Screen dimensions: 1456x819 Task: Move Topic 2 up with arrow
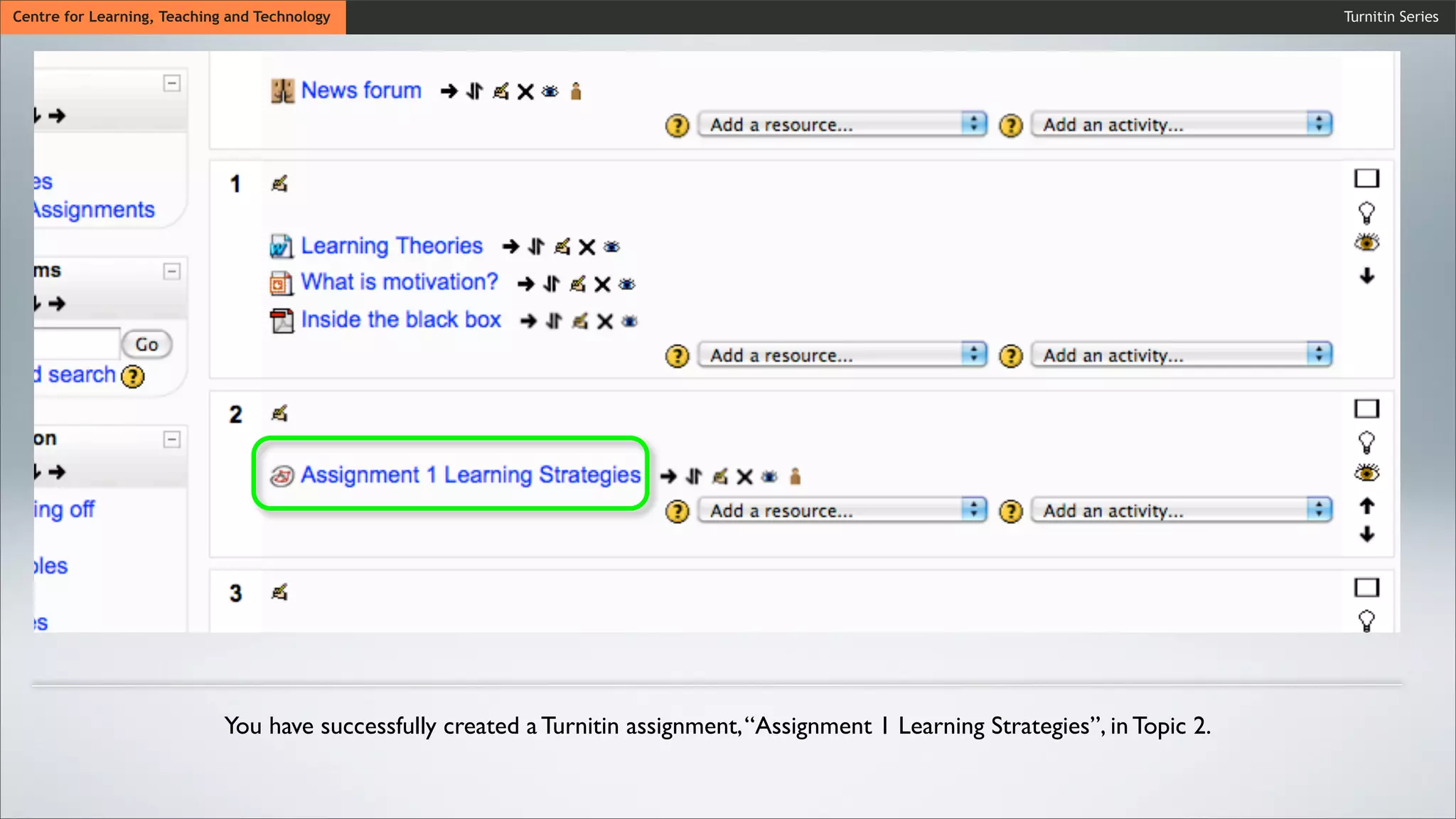click(x=1366, y=506)
